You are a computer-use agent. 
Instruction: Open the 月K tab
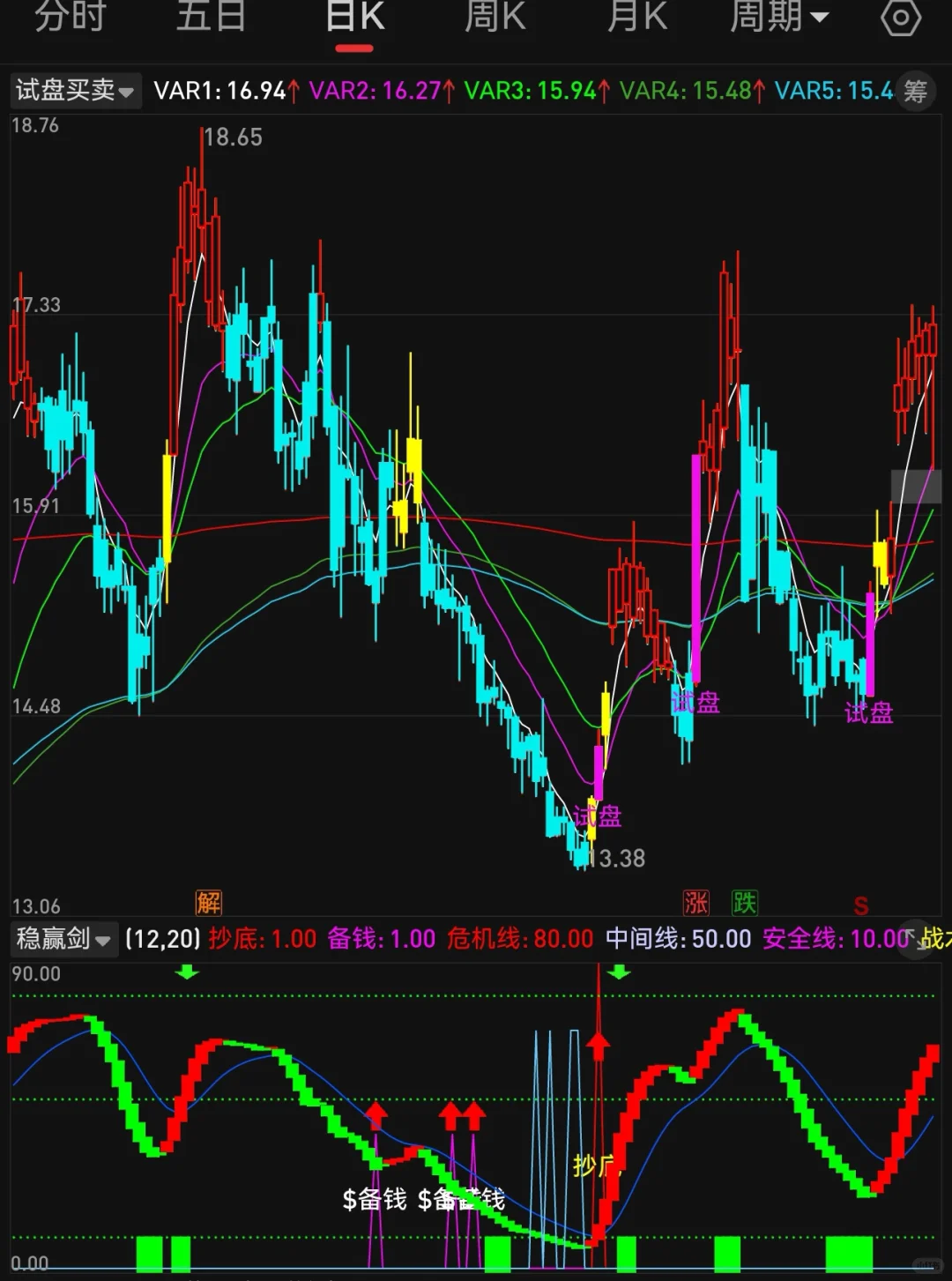pyautogui.click(x=637, y=16)
